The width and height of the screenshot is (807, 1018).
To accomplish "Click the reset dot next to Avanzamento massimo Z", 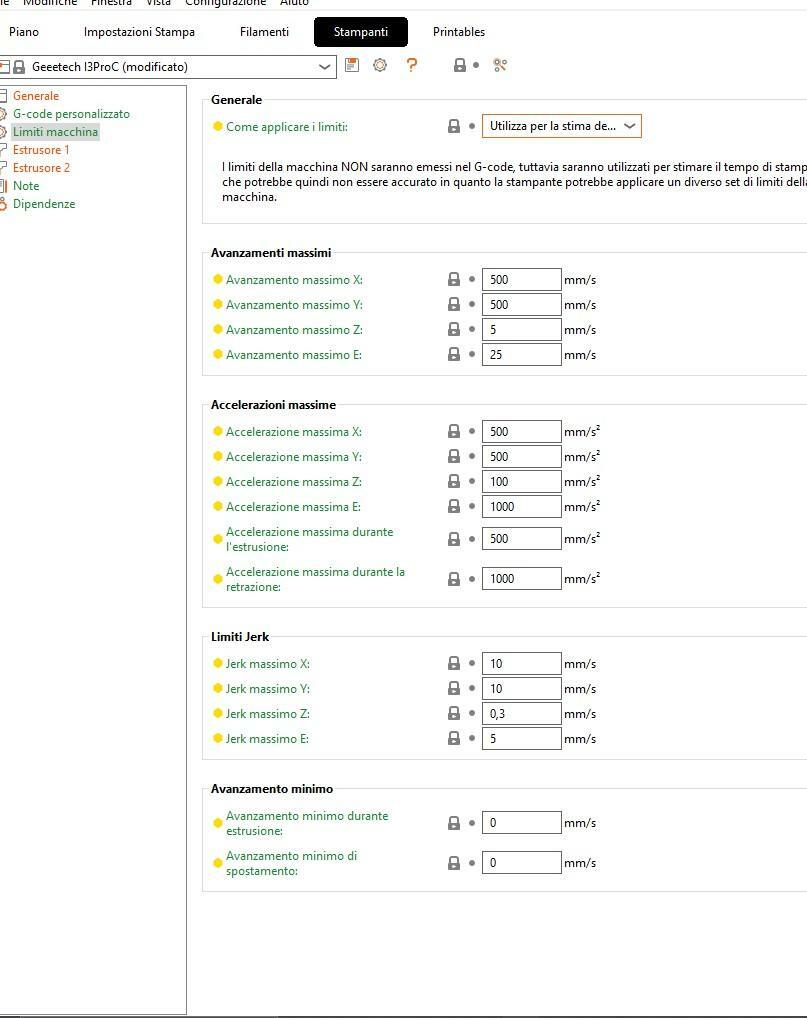I will coord(472,329).
